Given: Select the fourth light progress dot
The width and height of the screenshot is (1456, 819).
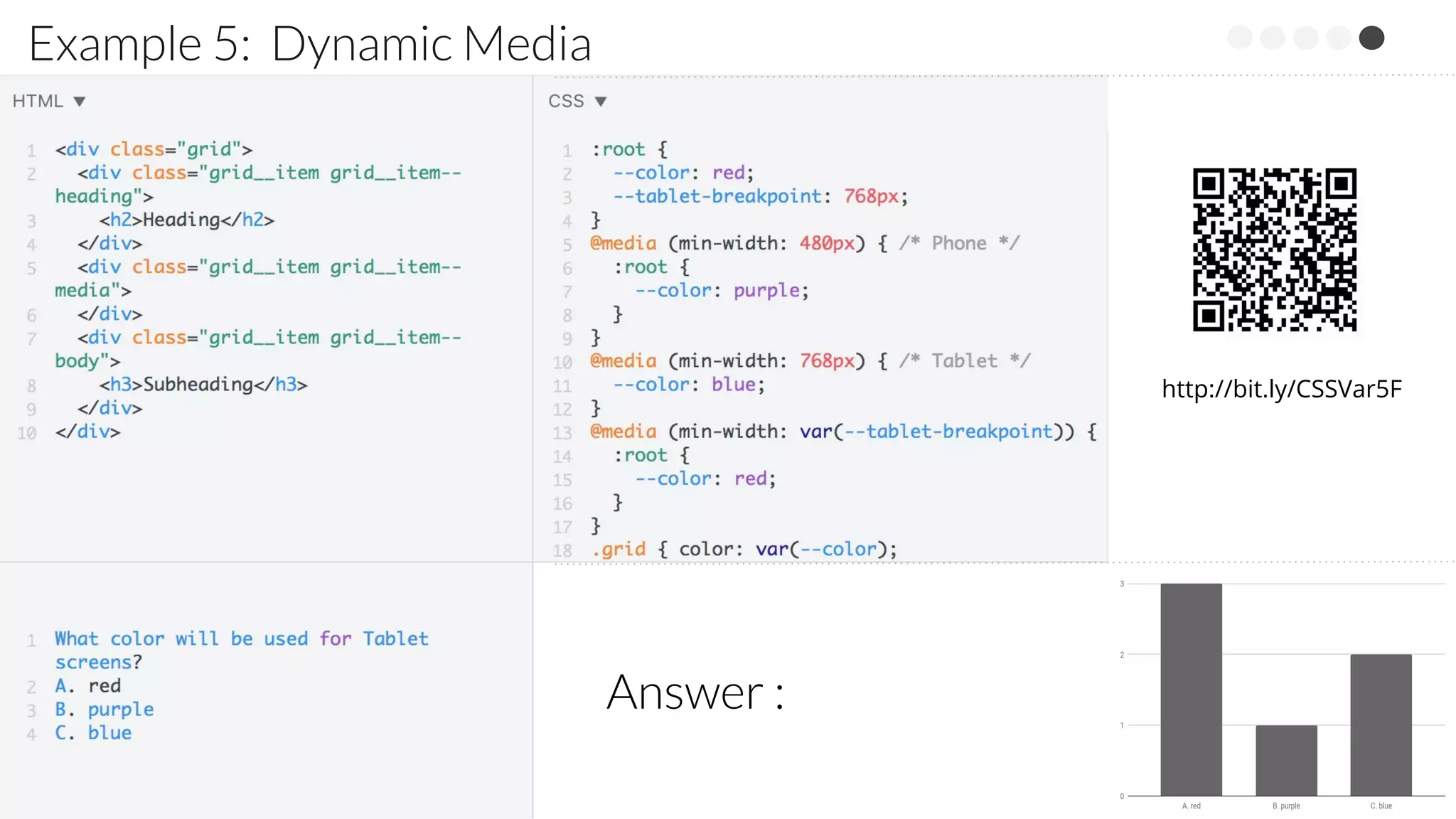Looking at the screenshot, I should pos(1339,38).
